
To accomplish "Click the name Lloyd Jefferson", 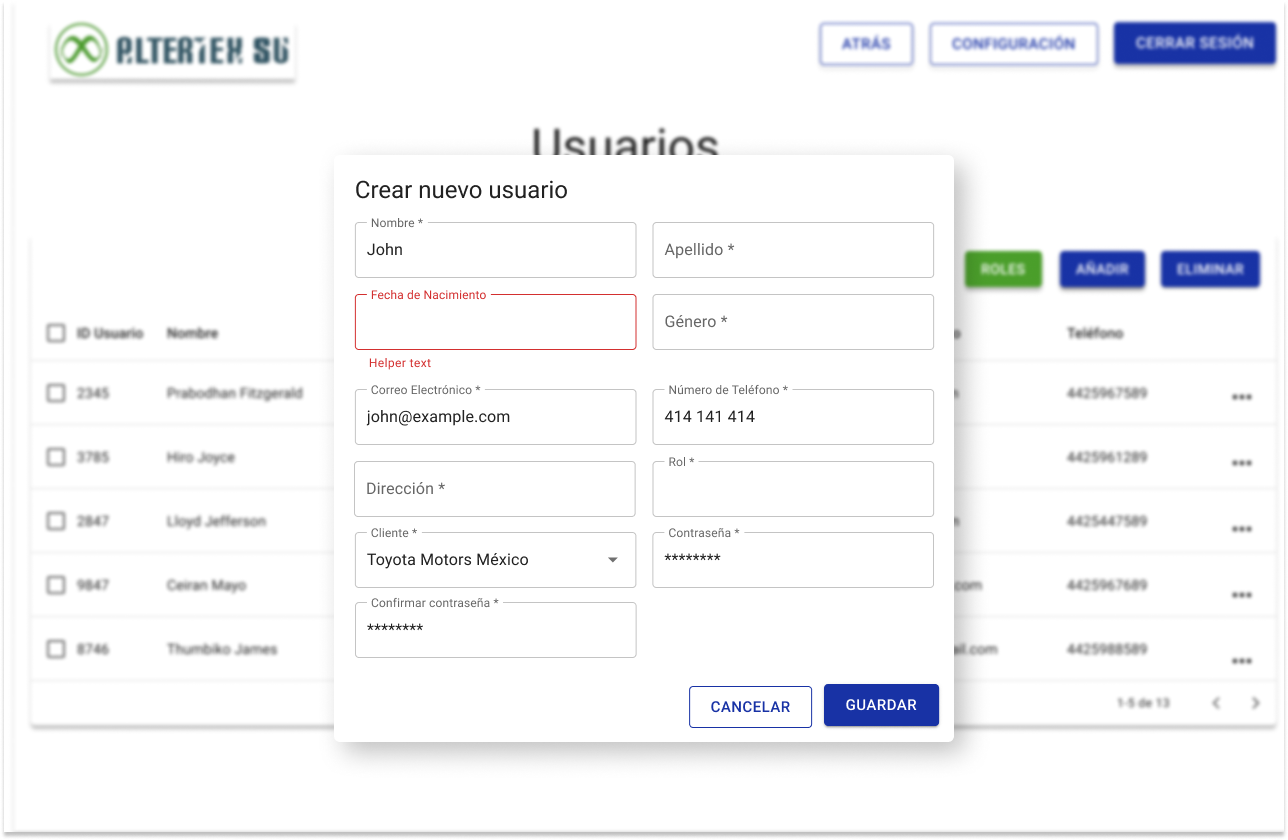I will pyautogui.click(x=216, y=521).
